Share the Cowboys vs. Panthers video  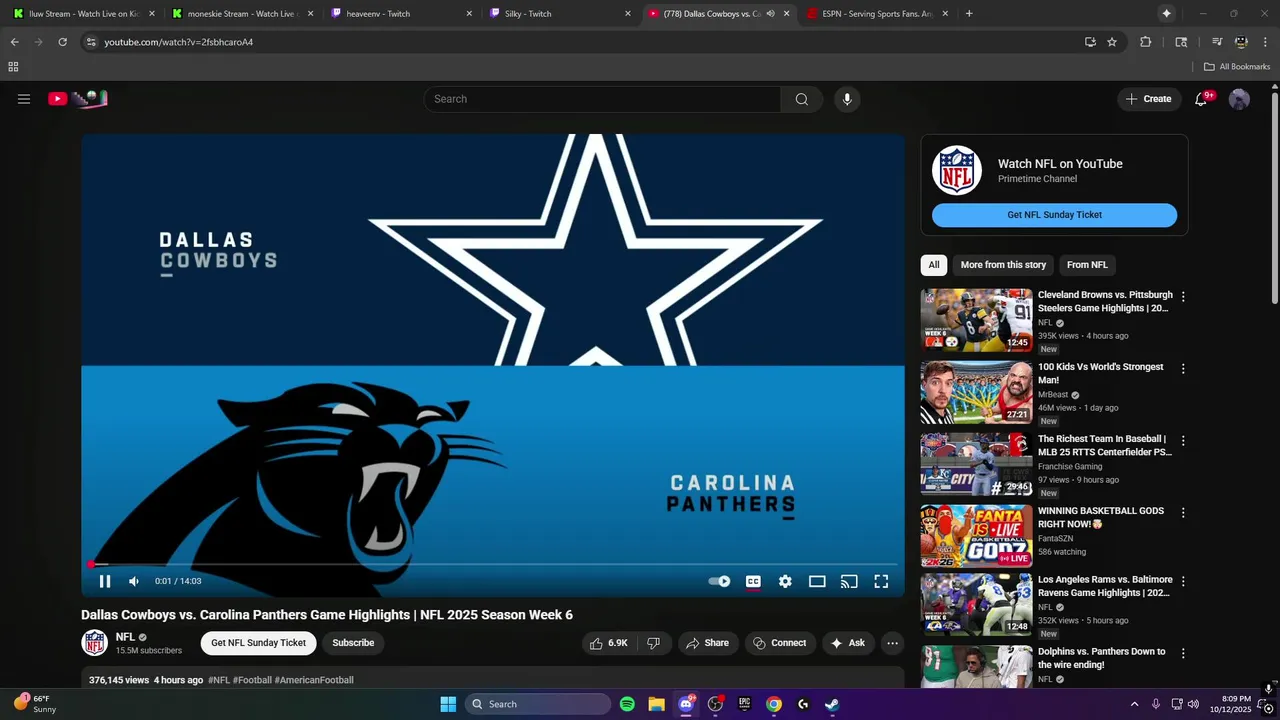click(707, 643)
